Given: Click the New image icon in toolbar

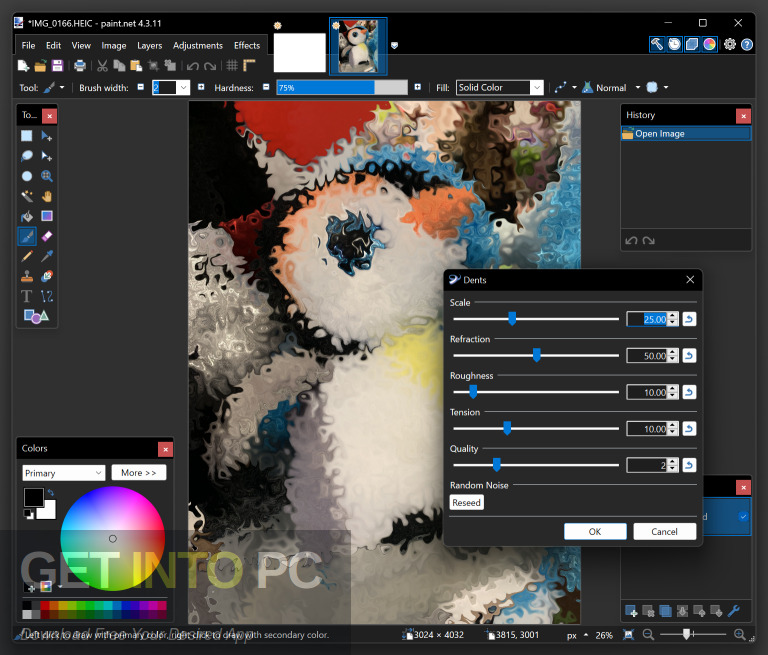Looking at the screenshot, I should pyautogui.click(x=23, y=66).
